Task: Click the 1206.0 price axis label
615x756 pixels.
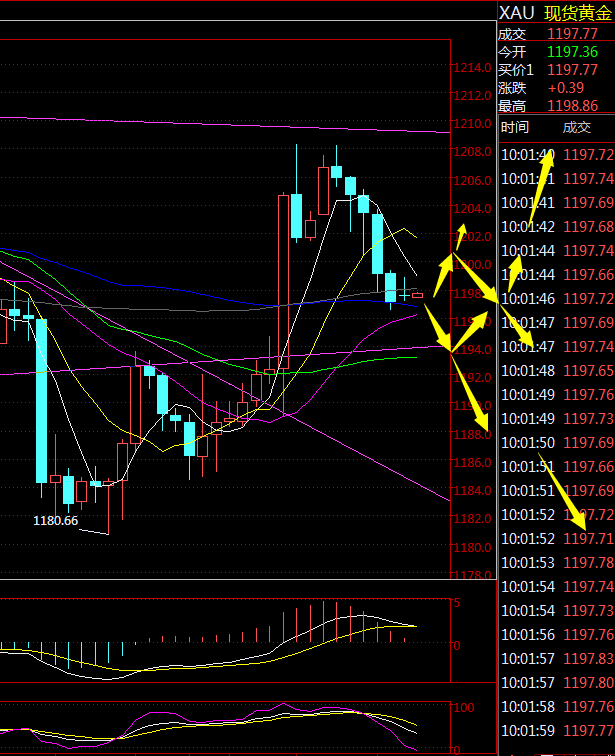Action: click(472, 180)
